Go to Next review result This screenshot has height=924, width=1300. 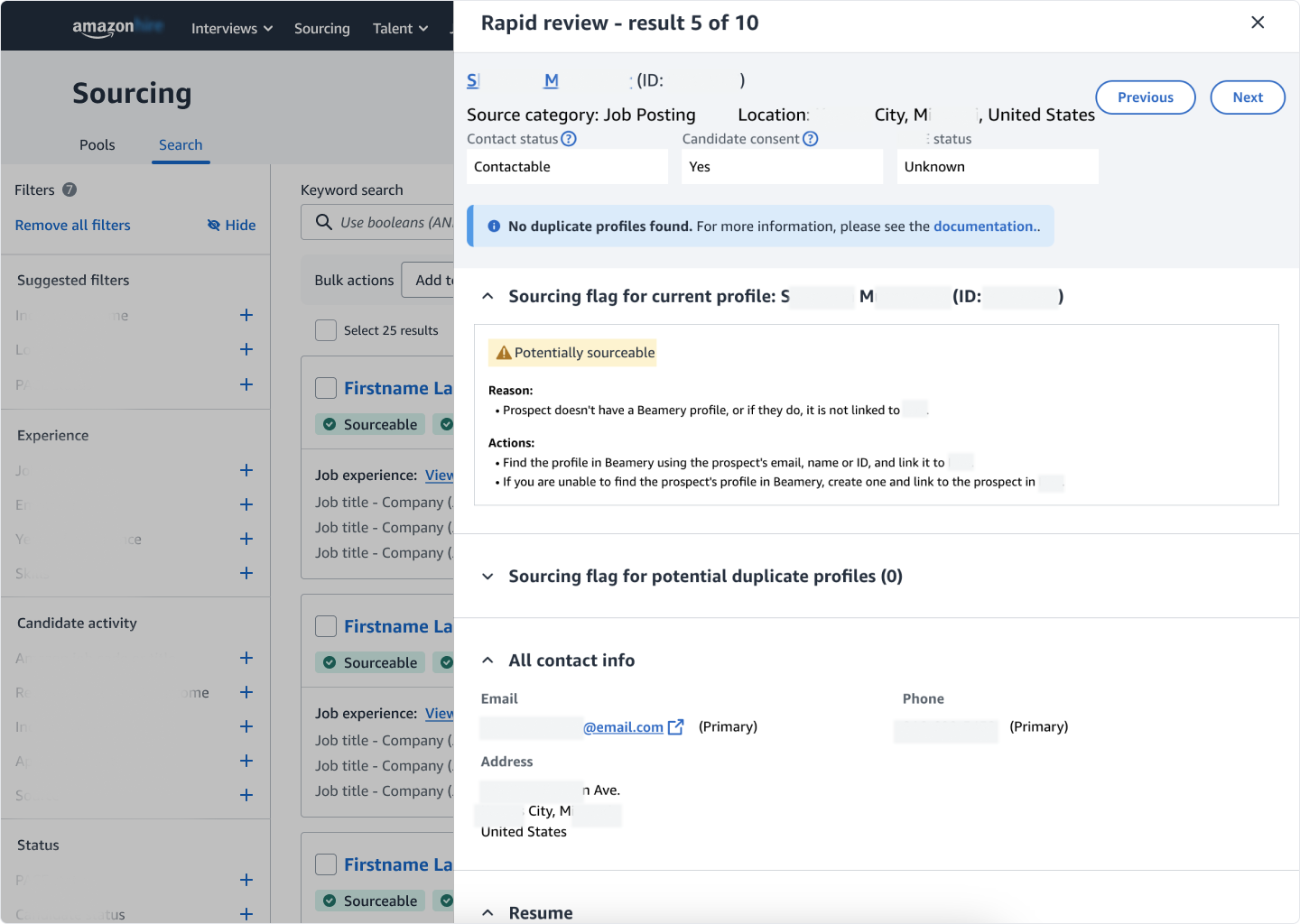click(1248, 97)
